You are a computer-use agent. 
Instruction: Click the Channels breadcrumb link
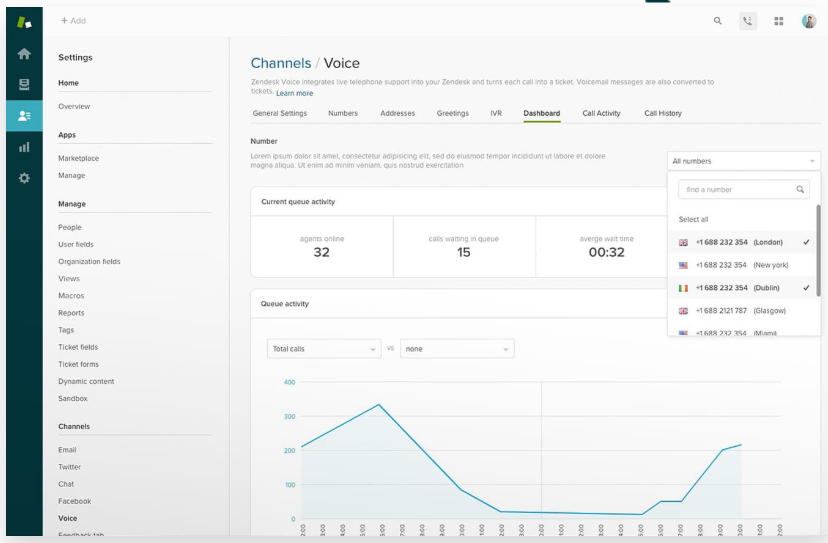(x=280, y=63)
